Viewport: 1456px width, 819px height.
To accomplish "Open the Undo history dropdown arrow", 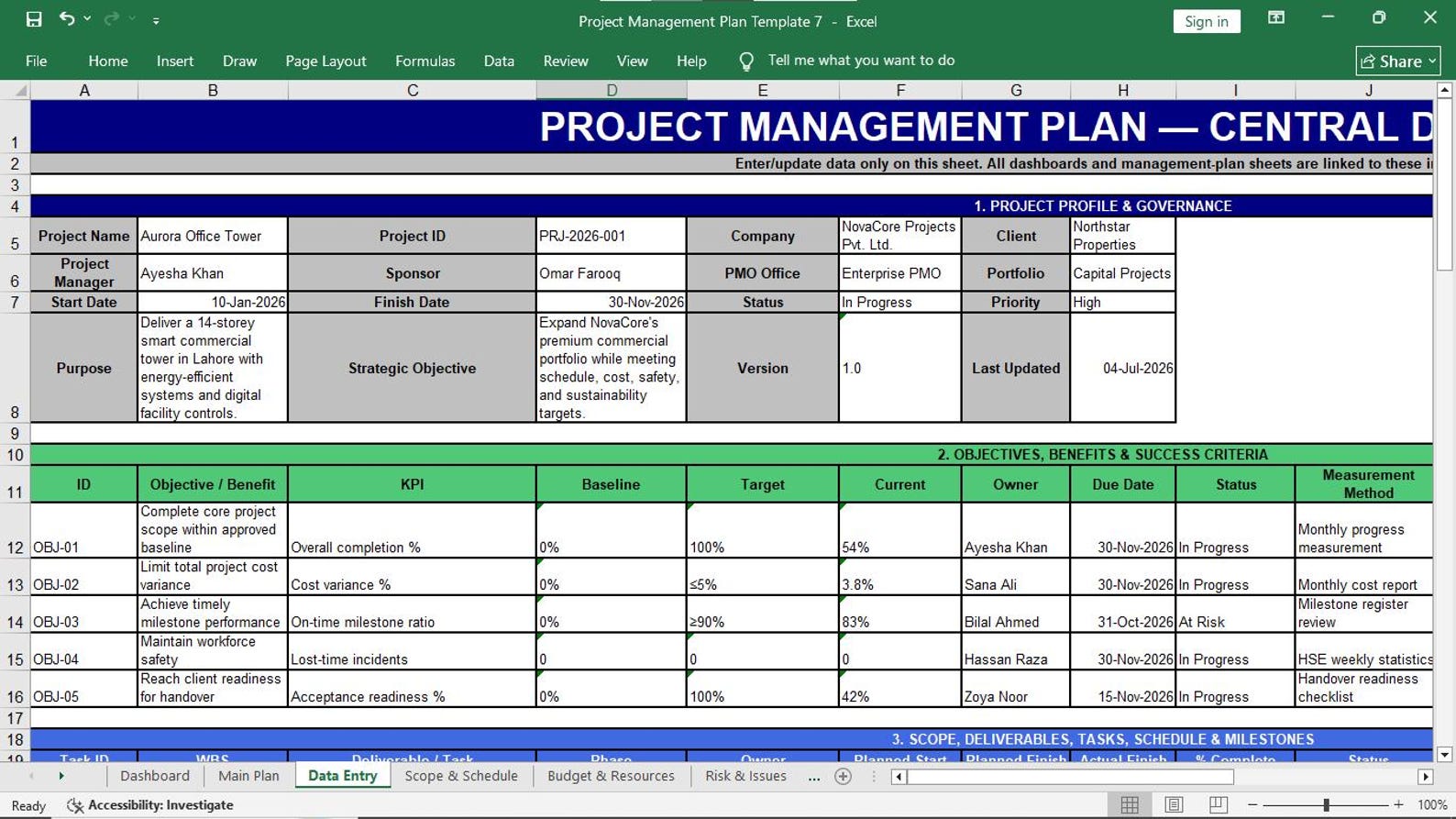I will point(88,19).
